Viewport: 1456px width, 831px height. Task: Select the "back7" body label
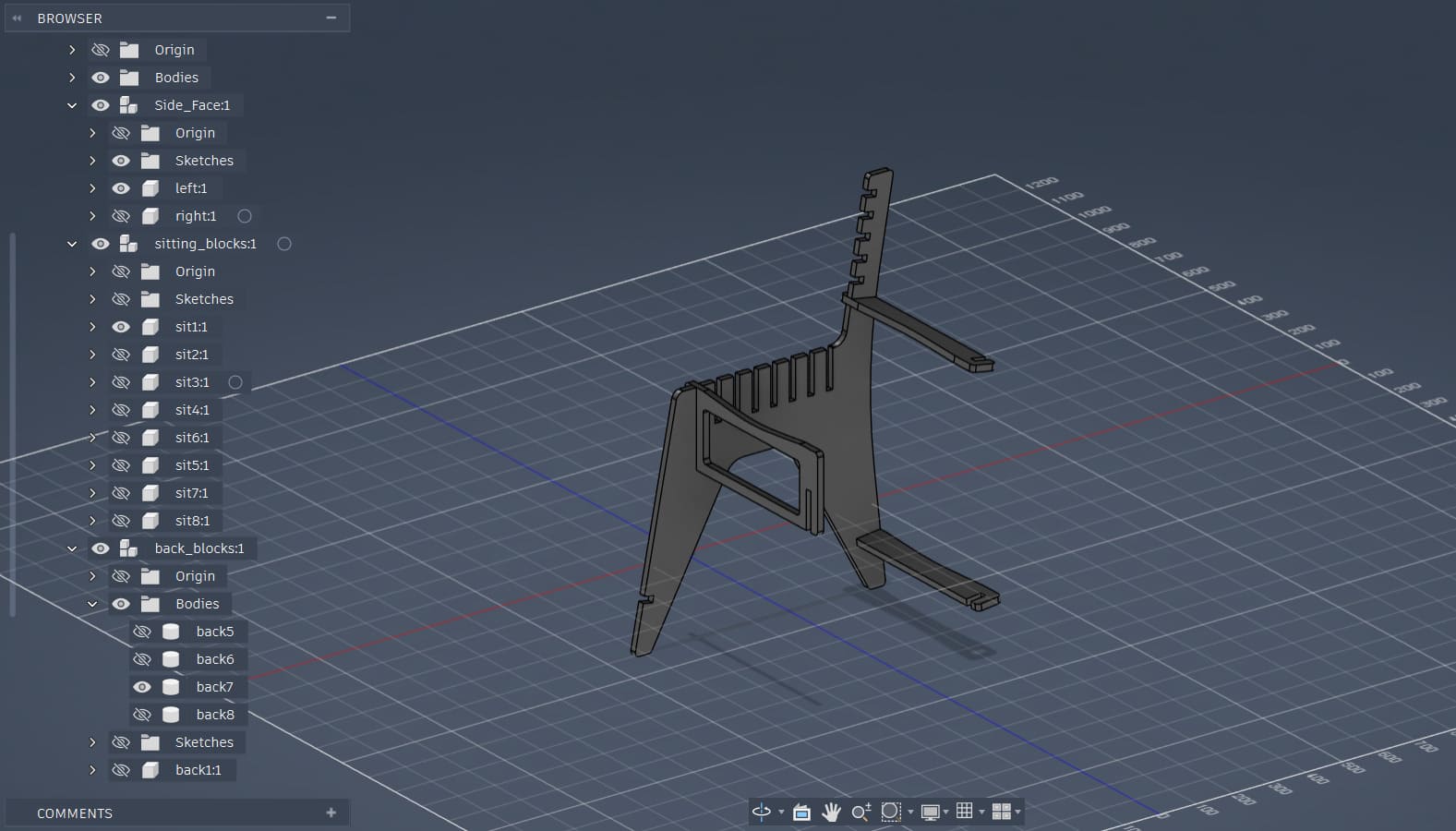coord(214,687)
